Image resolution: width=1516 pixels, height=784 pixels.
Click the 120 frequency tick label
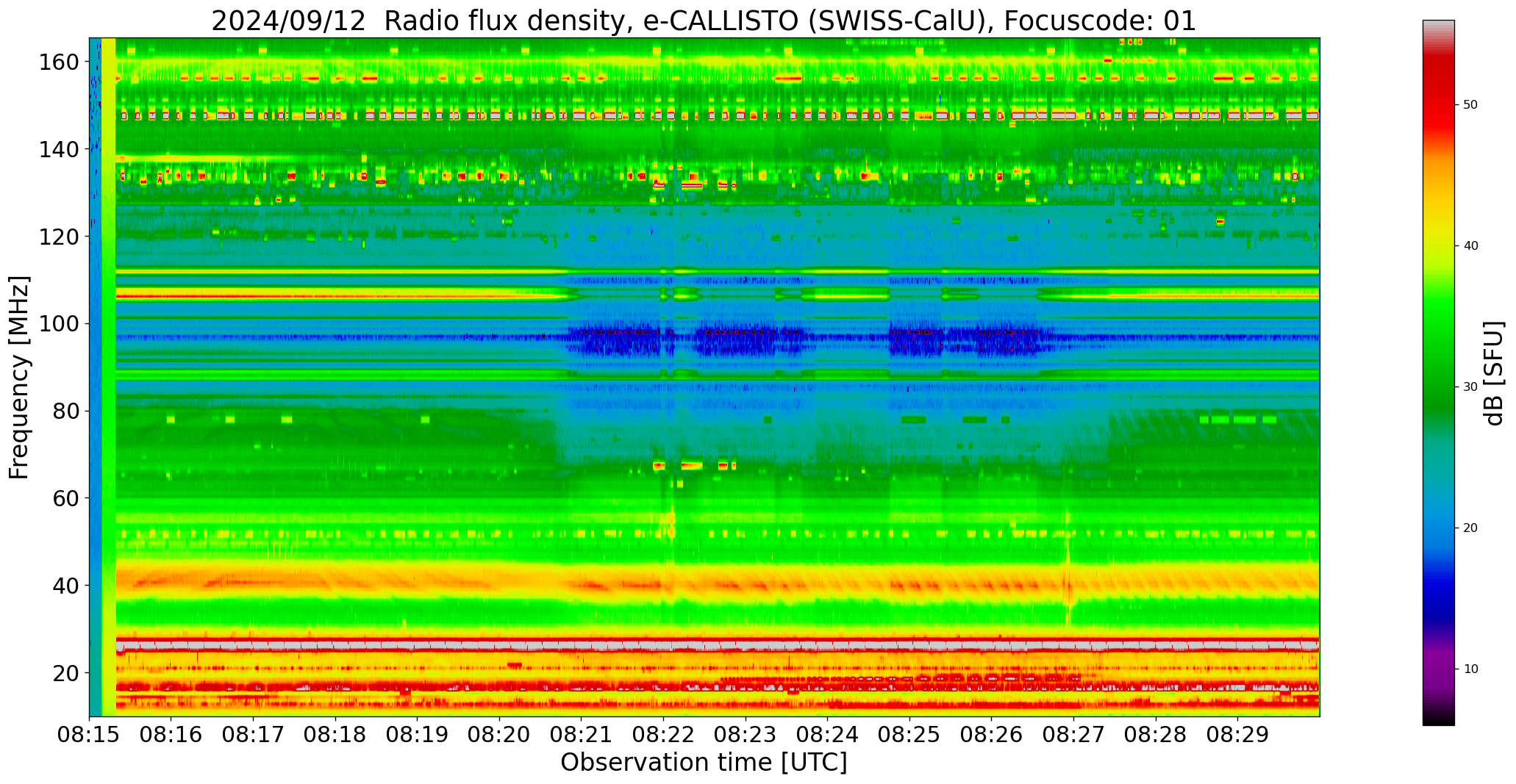click(x=59, y=237)
